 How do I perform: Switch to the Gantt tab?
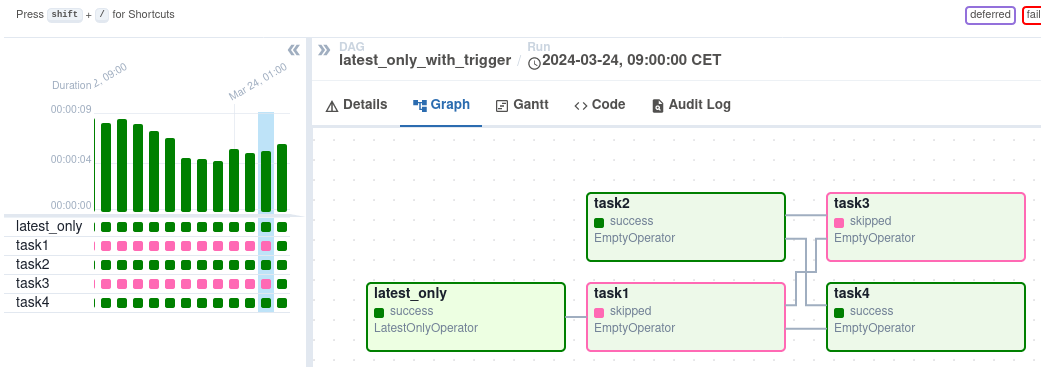pyautogui.click(x=522, y=105)
